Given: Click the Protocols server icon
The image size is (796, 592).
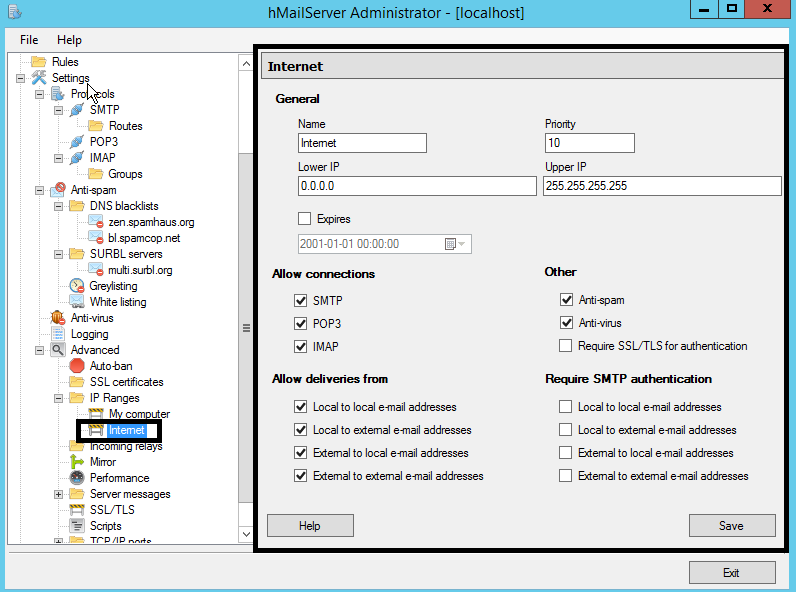Looking at the screenshot, I should click(57, 94).
